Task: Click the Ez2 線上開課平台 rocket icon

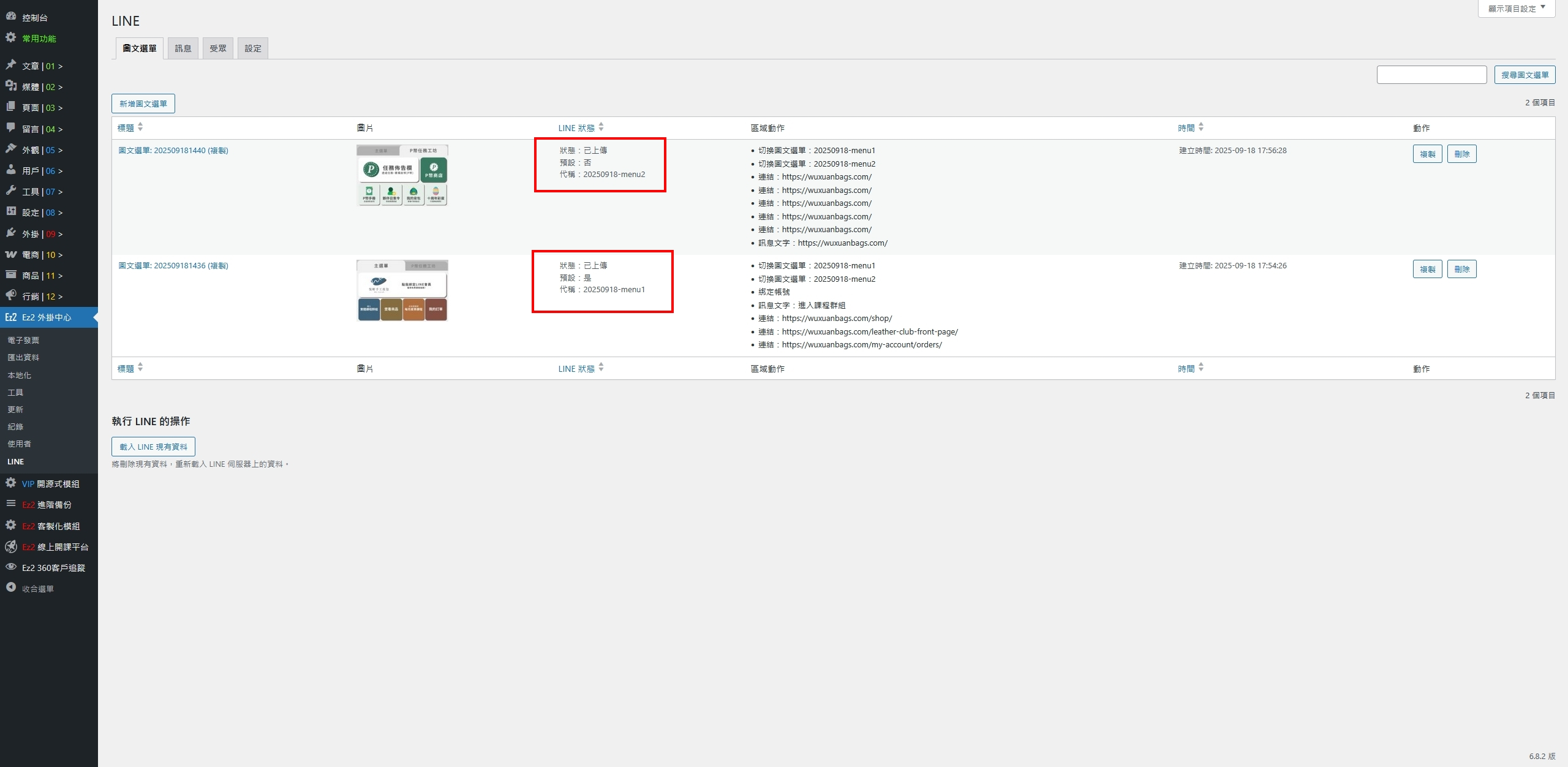Action: [x=10, y=546]
